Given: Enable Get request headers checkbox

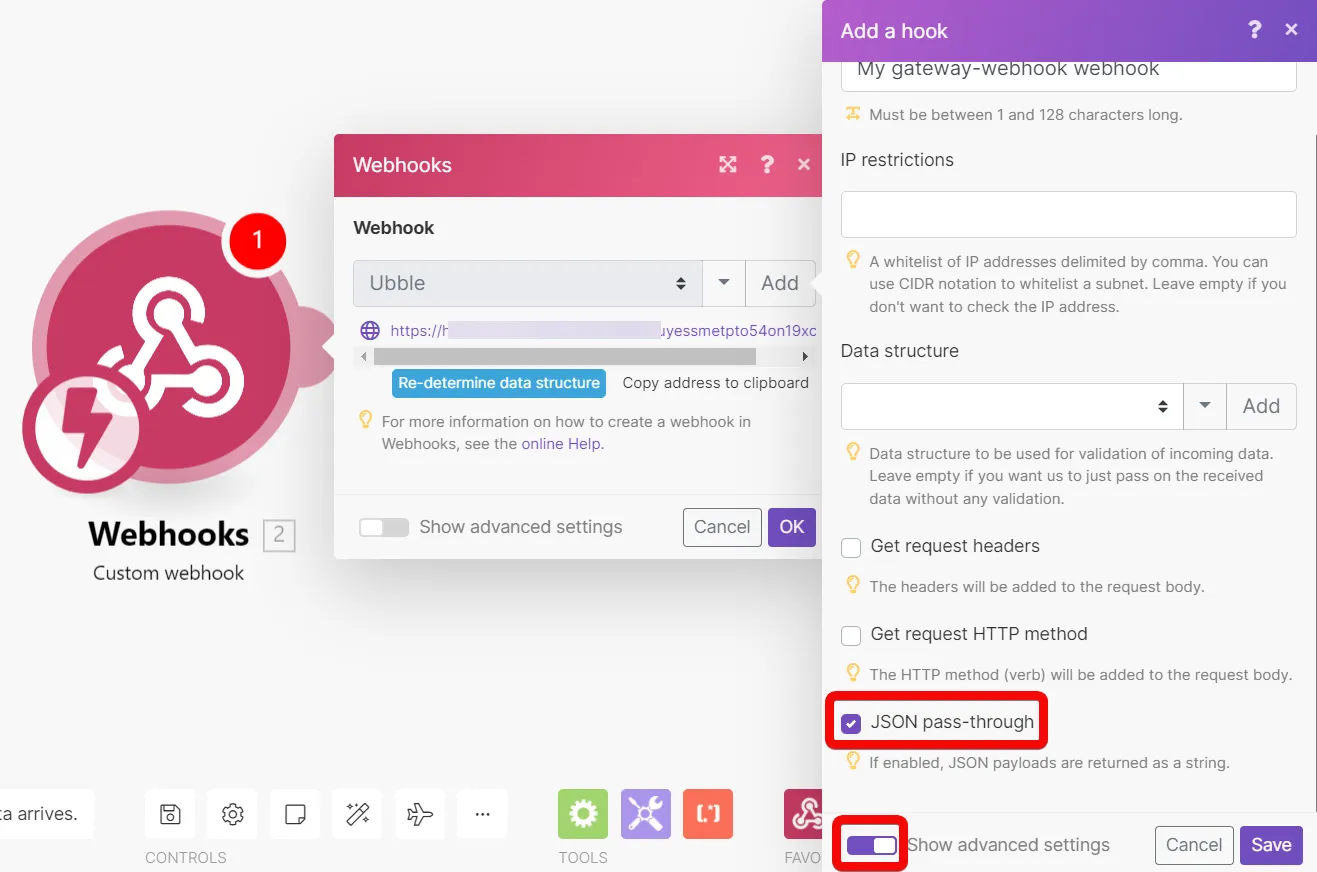Looking at the screenshot, I should pos(851,547).
